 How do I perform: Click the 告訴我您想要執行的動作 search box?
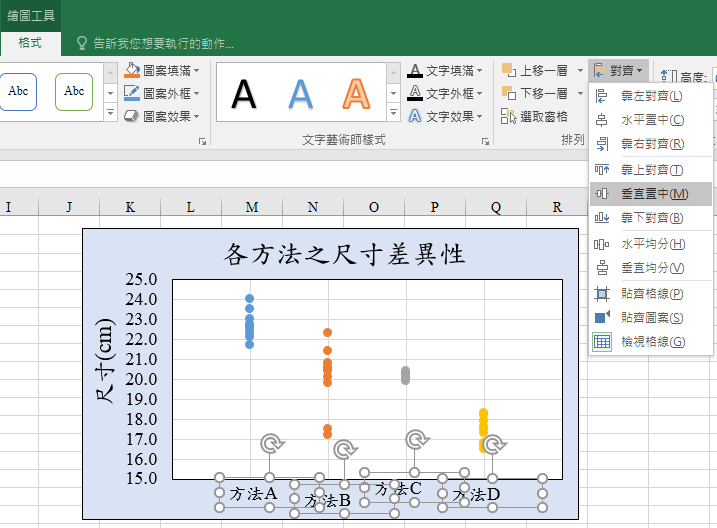pos(163,43)
